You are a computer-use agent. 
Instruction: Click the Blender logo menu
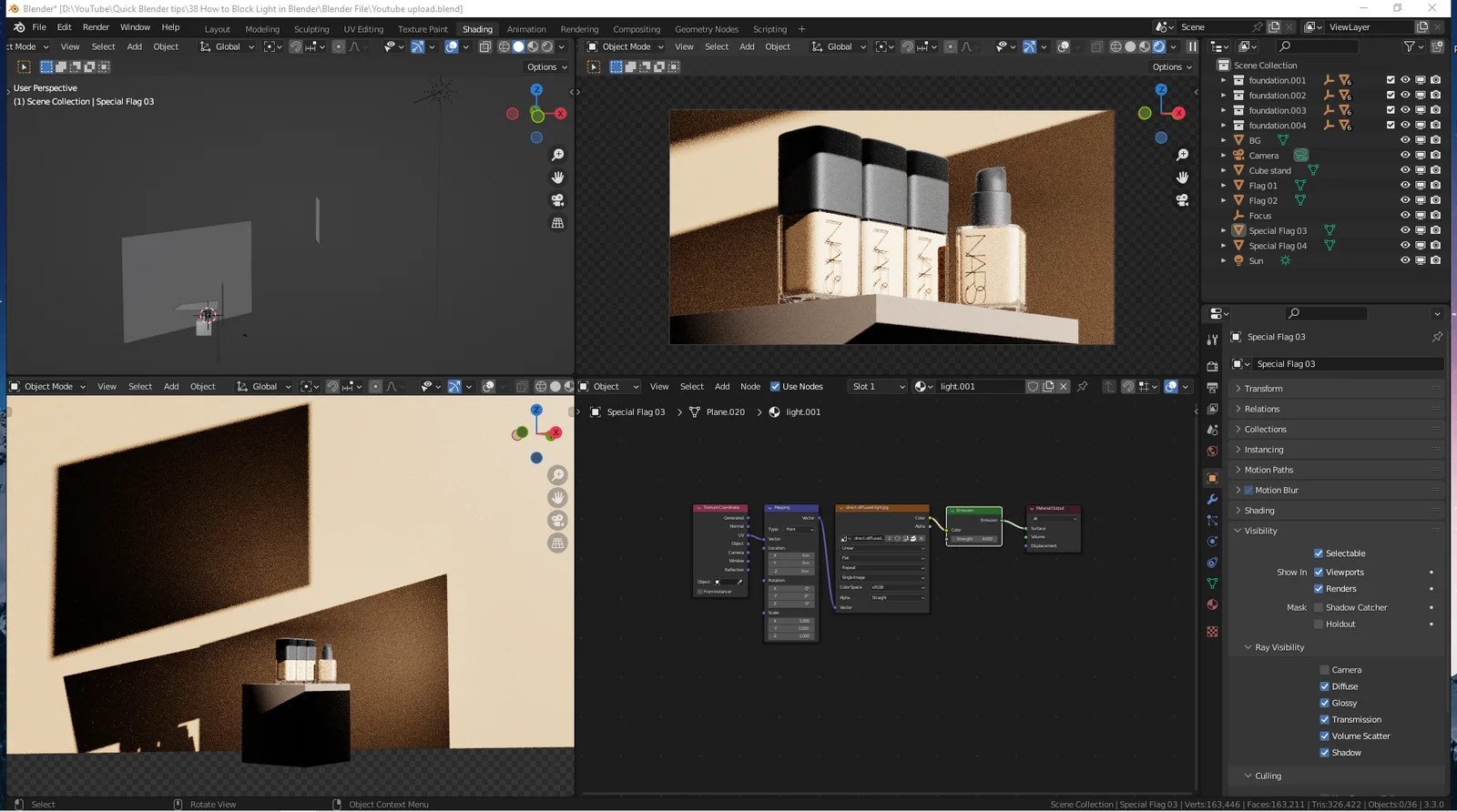point(18,27)
